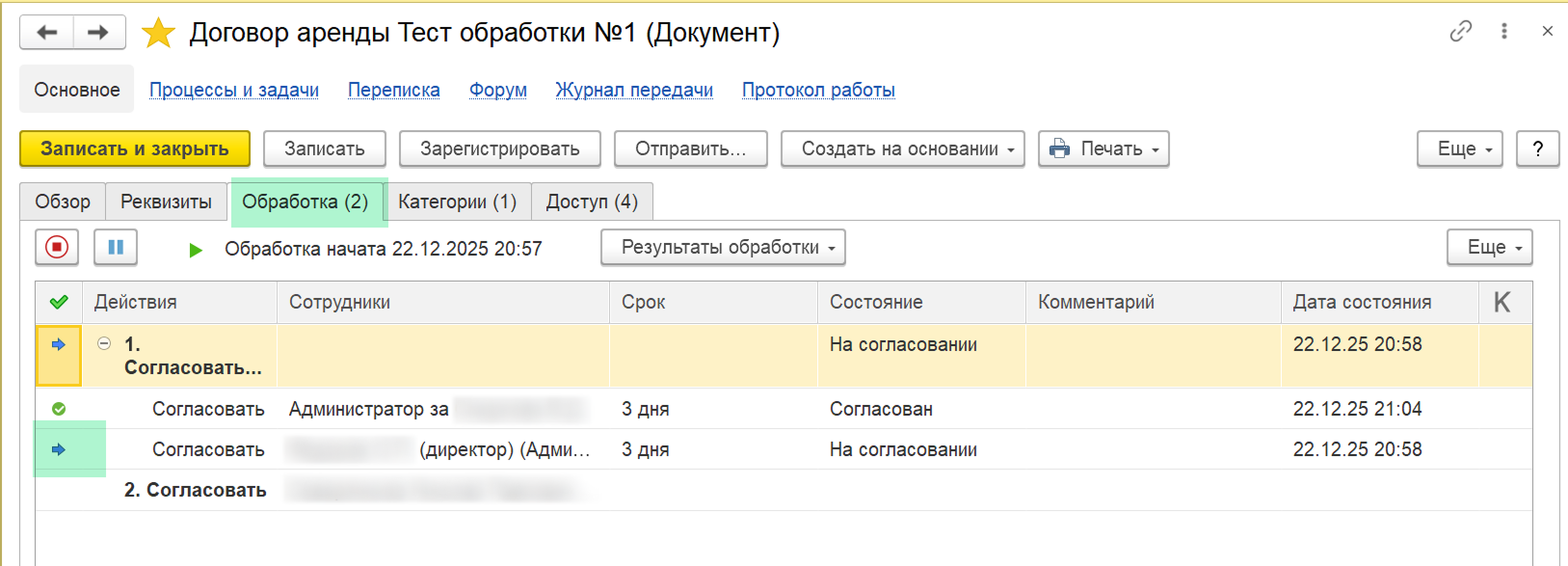Expand the 'Печать' print menu
This screenshot has height=566, width=1568.
coord(1103,149)
